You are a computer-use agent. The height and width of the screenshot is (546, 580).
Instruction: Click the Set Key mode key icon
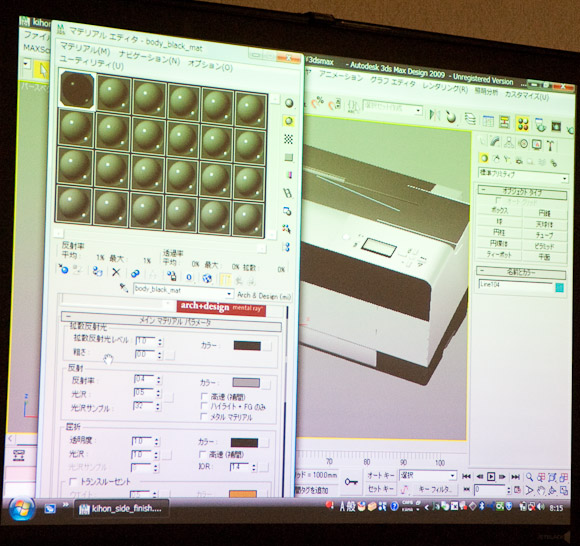[x=351, y=482]
